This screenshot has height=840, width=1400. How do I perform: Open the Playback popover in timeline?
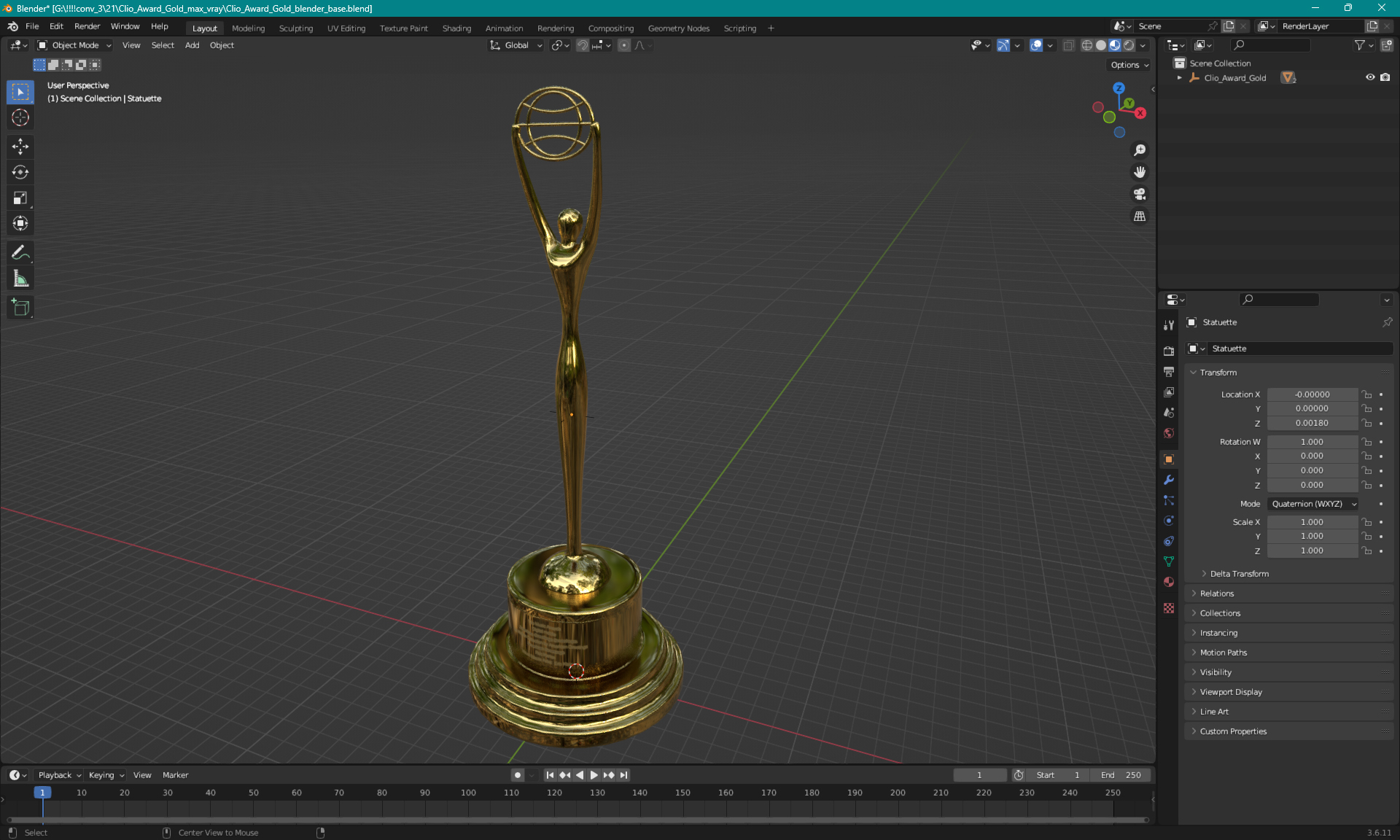59,775
